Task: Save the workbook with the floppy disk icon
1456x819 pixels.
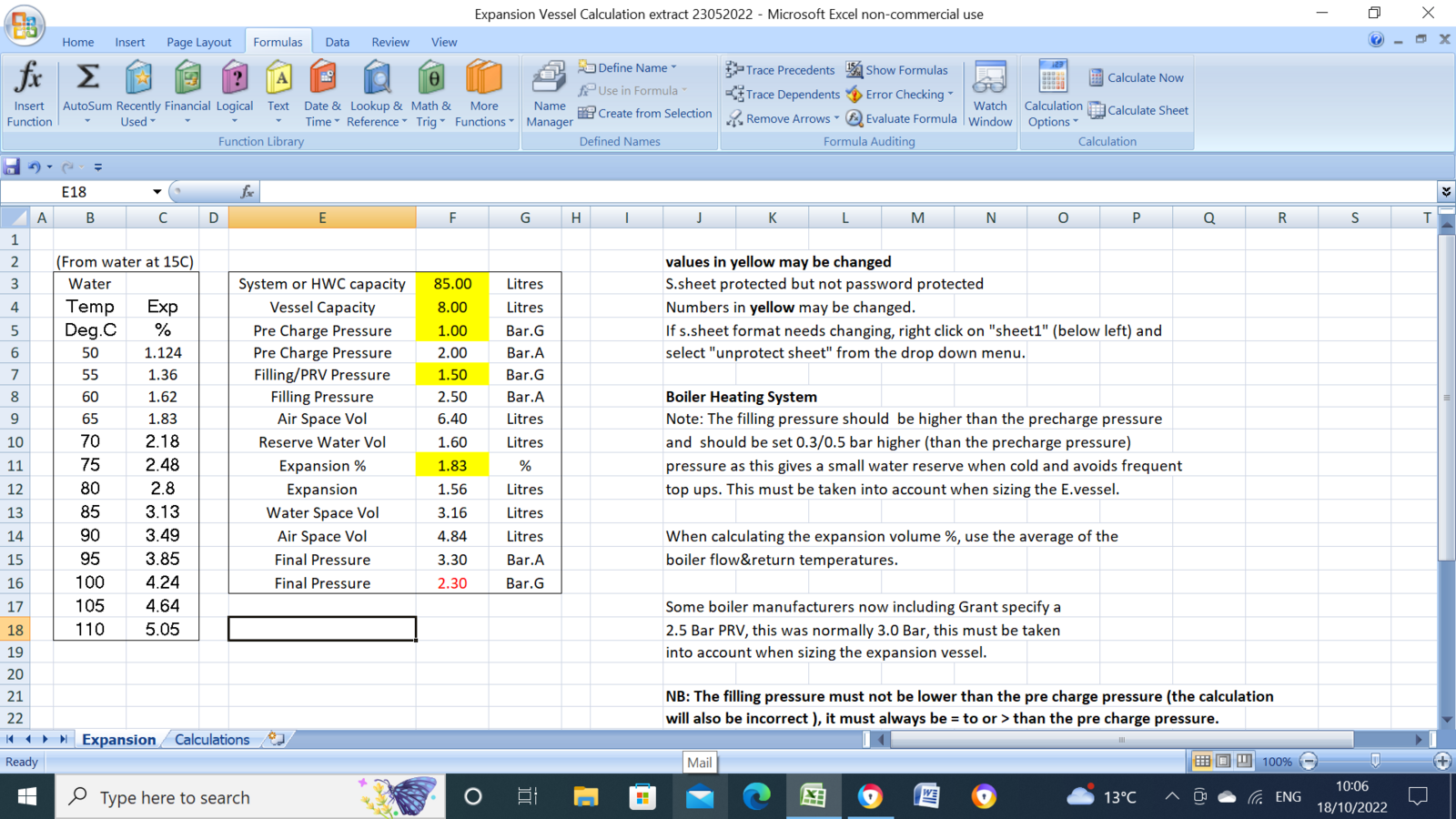Action: point(12,167)
